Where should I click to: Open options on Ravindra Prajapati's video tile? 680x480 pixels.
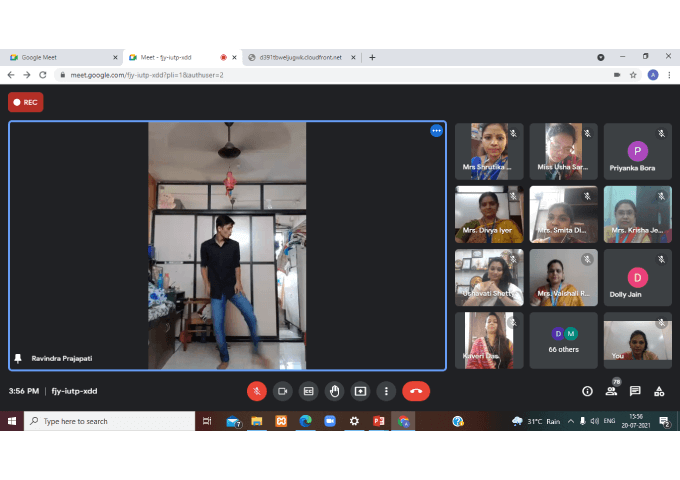436,131
